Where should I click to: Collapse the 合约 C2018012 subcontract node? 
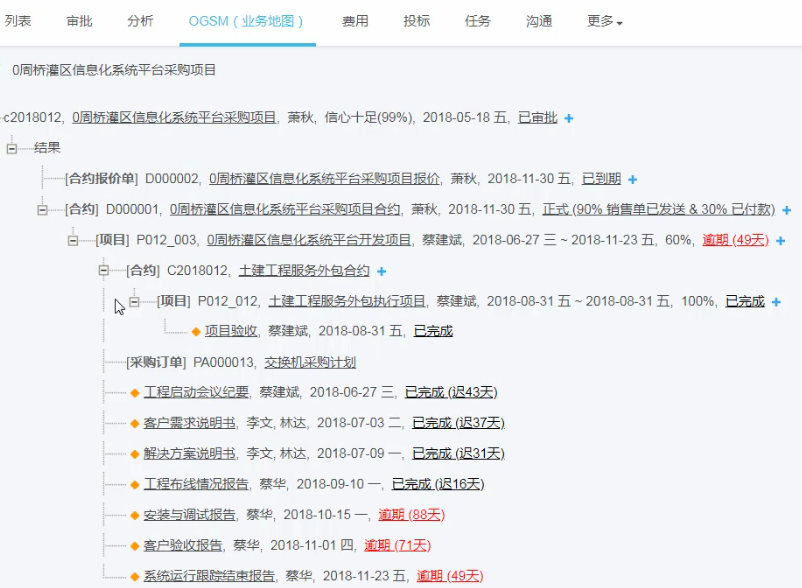pos(105,271)
